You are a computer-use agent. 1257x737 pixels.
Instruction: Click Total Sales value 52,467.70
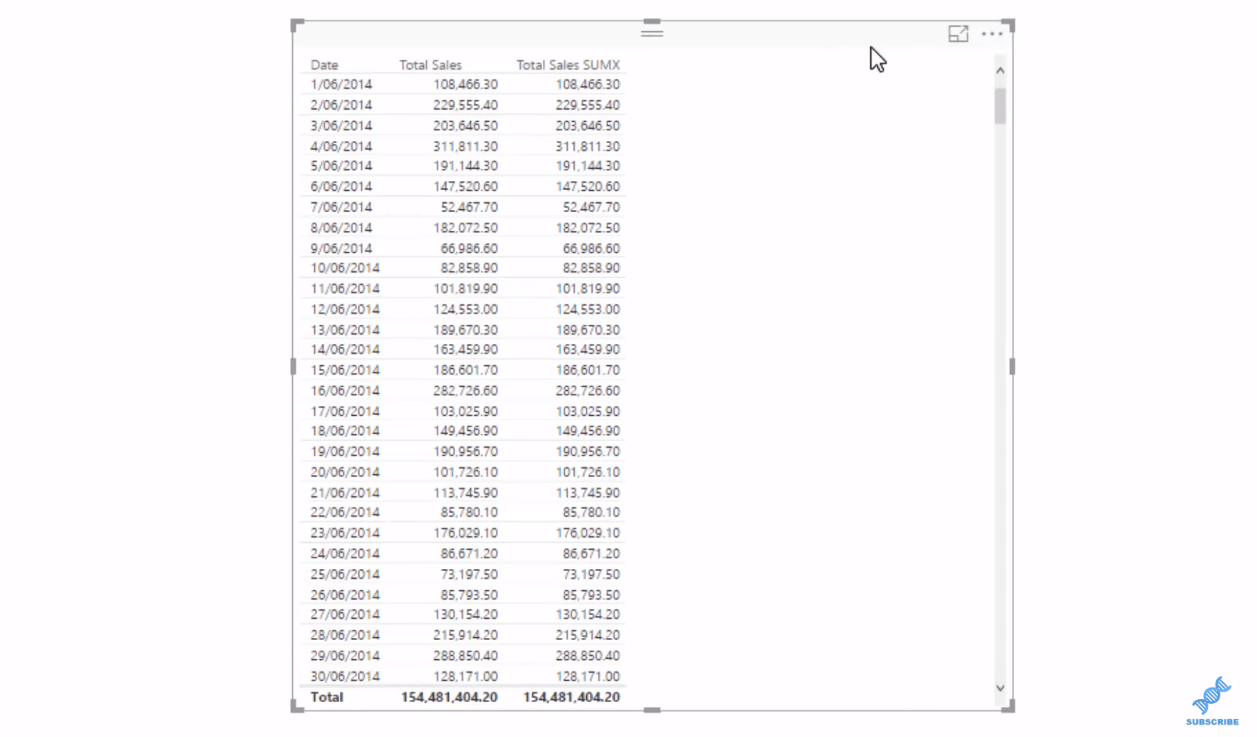tap(469, 207)
